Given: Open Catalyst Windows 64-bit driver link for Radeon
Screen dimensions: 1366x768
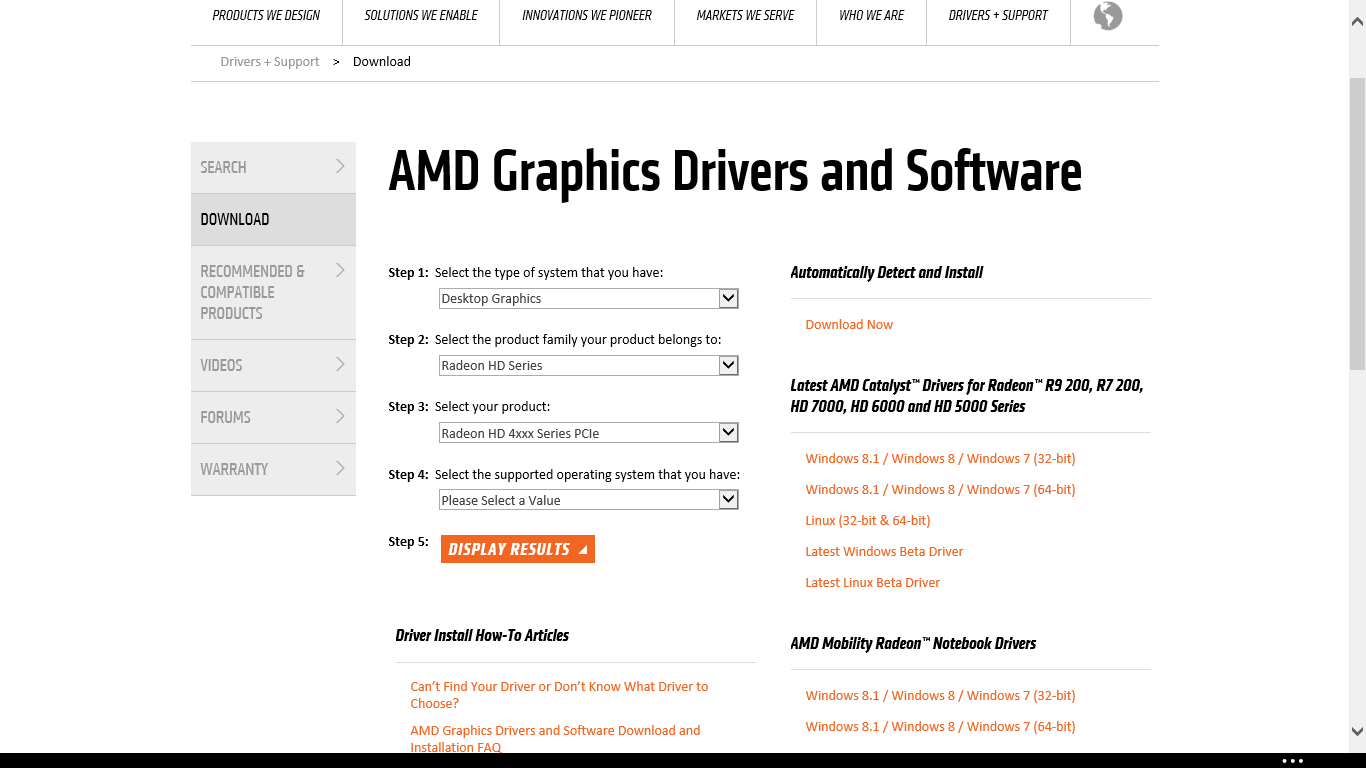Looking at the screenshot, I should coord(940,490).
